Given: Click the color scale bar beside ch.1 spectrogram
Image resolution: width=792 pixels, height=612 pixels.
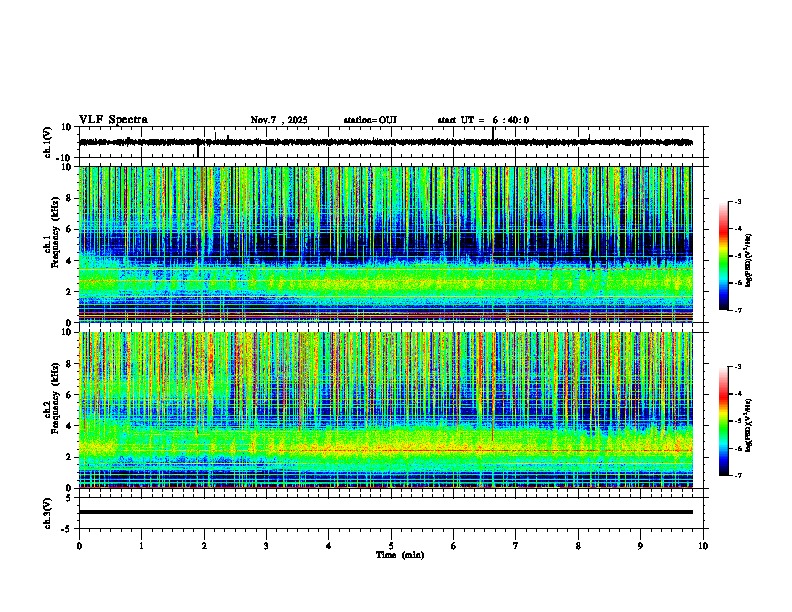Looking at the screenshot, I should [x=724, y=256].
